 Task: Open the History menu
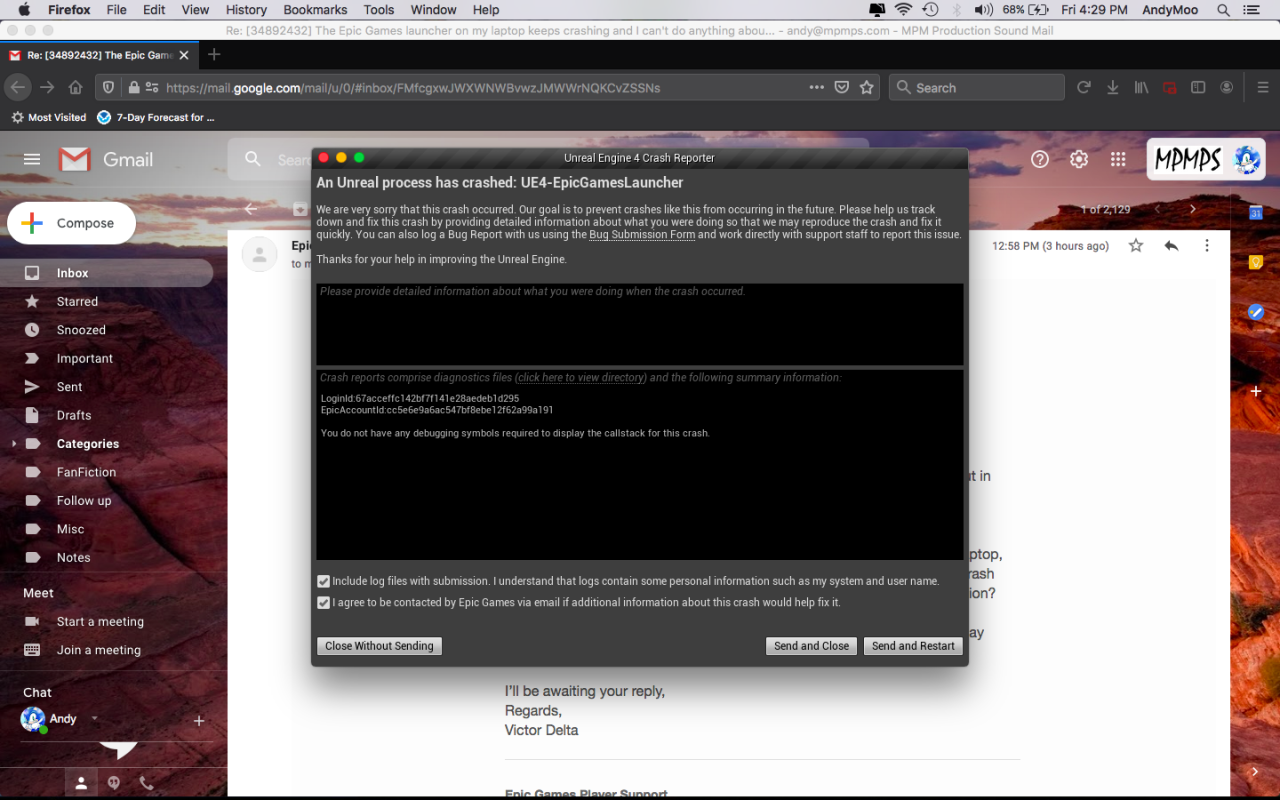246,10
